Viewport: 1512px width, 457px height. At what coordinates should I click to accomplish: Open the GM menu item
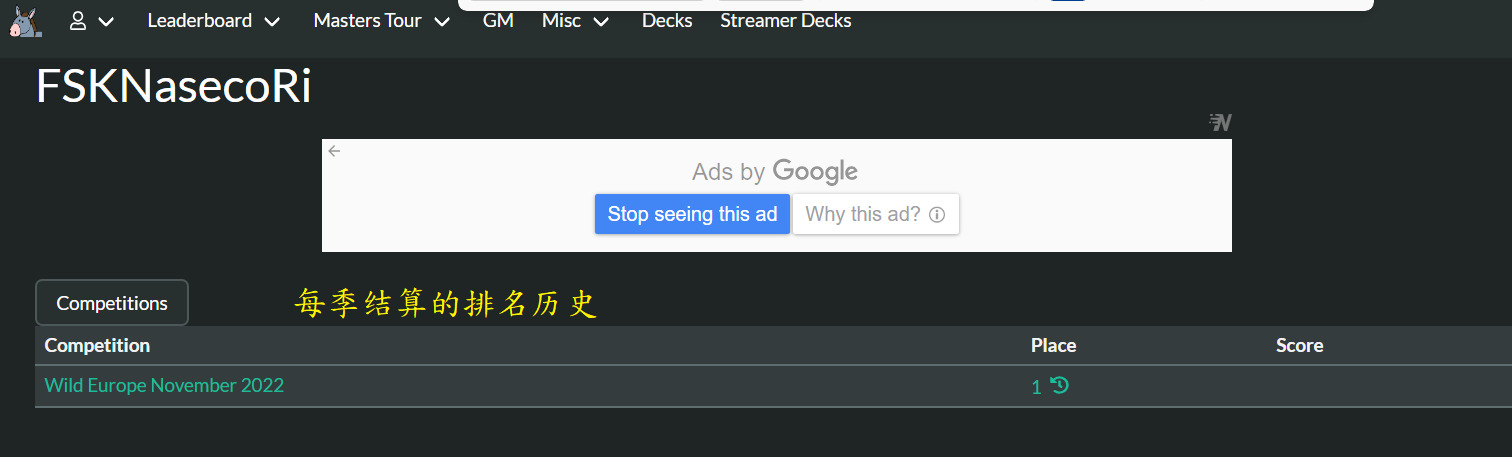[498, 20]
